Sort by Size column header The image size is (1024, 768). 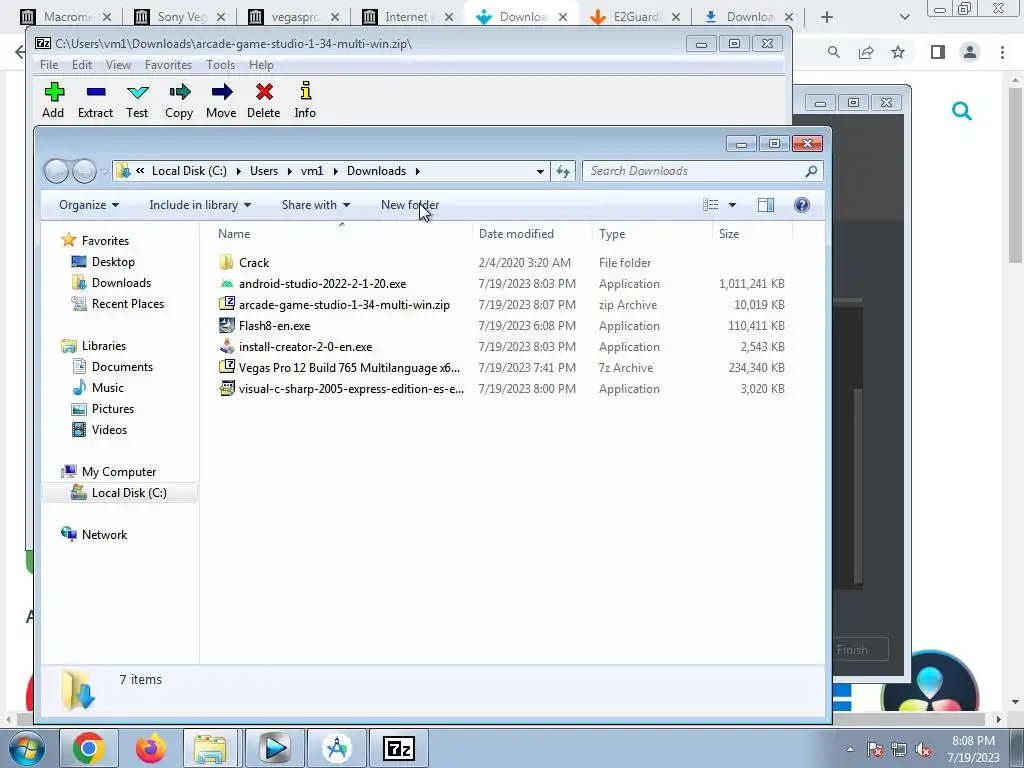click(x=729, y=234)
